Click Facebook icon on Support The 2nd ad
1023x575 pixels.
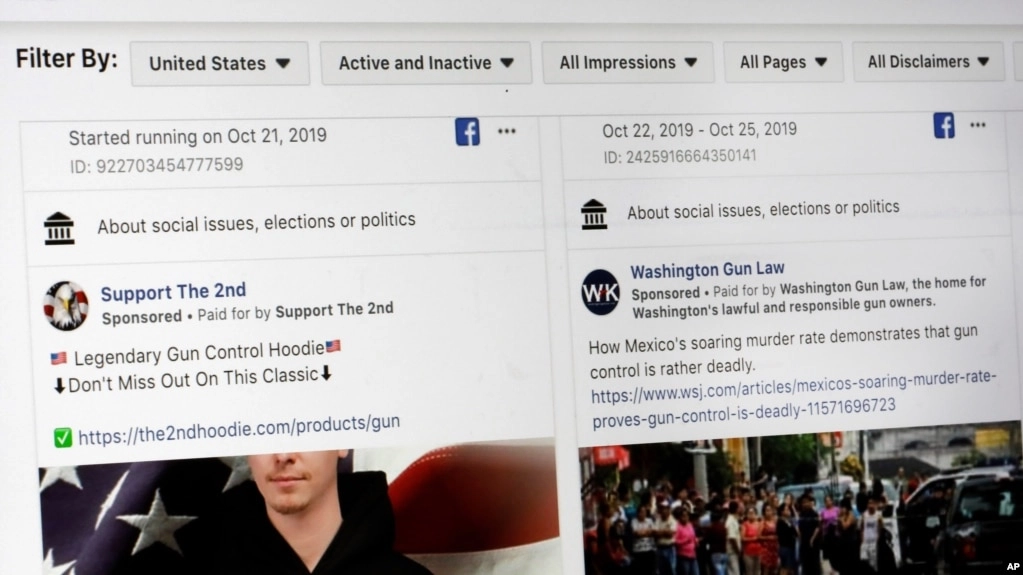(467, 132)
